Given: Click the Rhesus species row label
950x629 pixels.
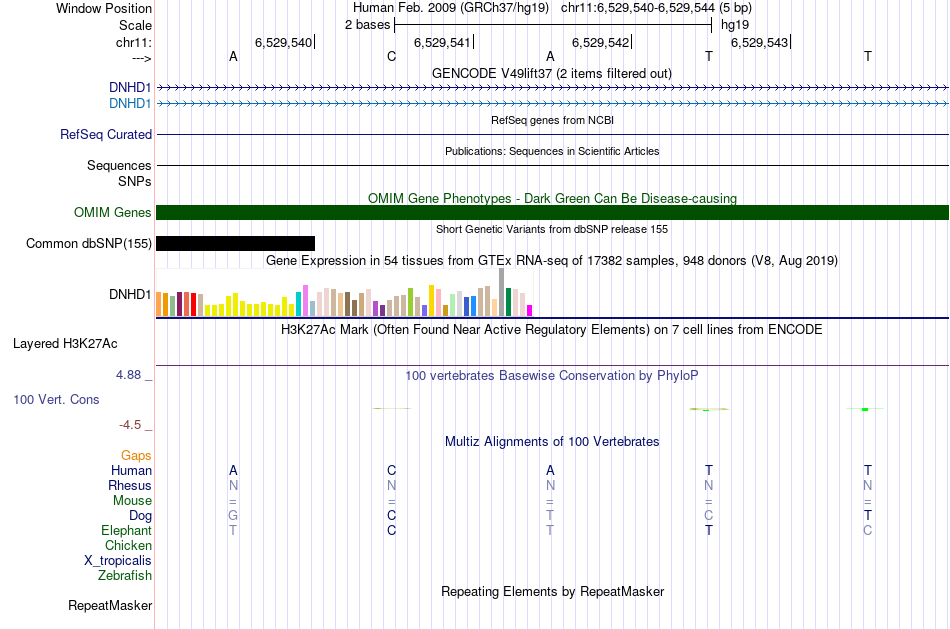Looking at the screenshot, I should coord(130,486).
